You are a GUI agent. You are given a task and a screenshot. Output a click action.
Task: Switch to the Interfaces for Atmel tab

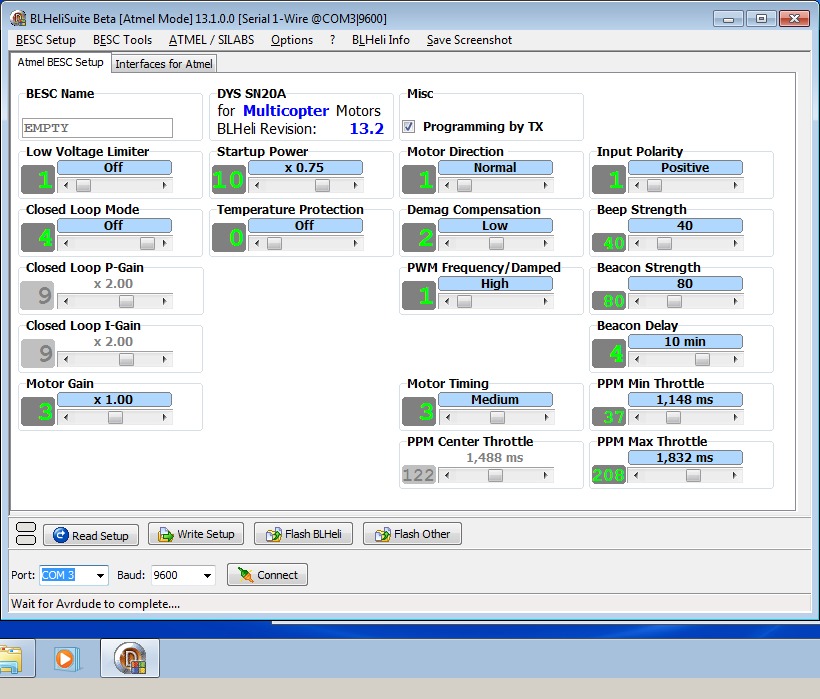(x=164, y=64)
